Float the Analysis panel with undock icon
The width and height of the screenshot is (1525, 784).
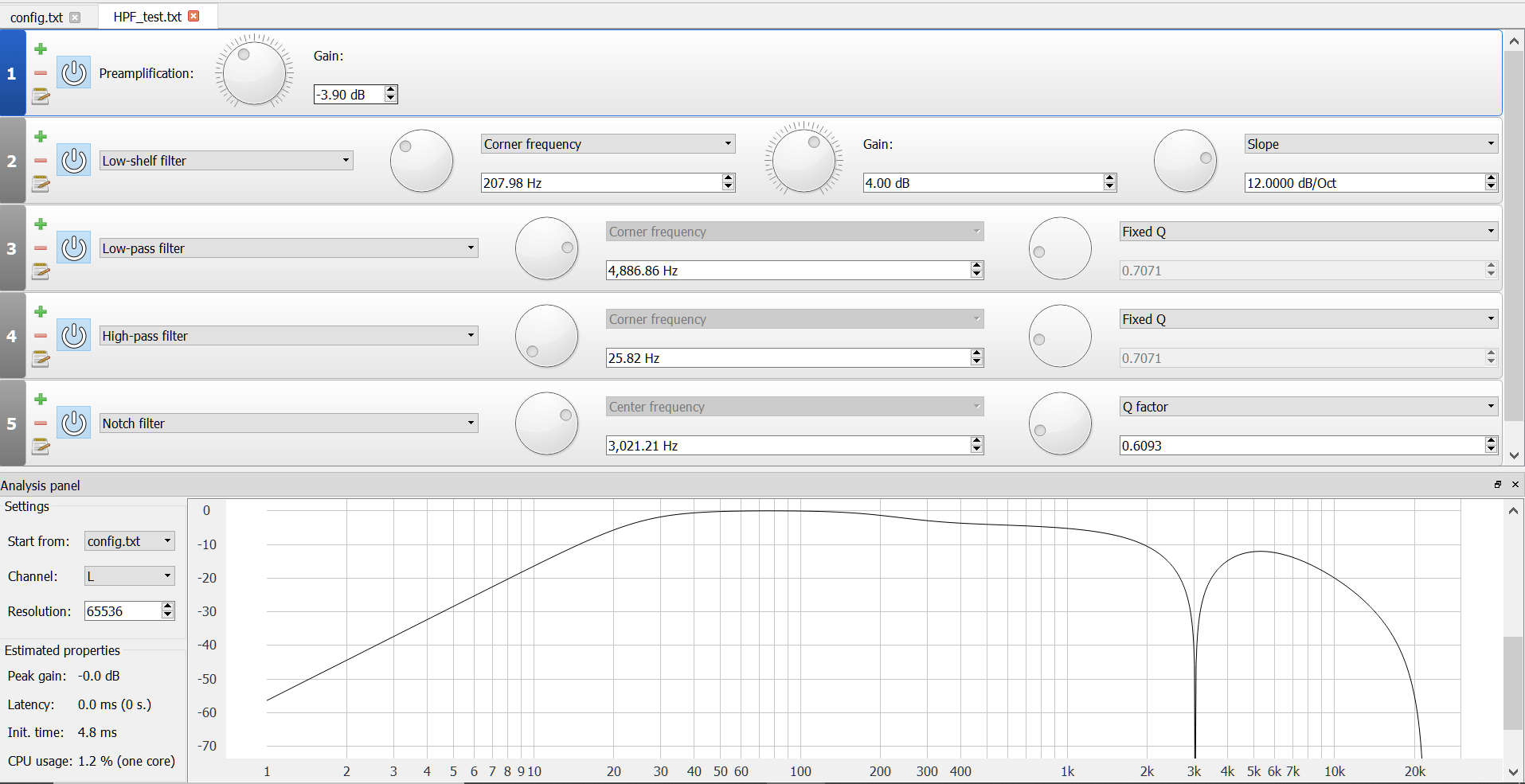1498,485
